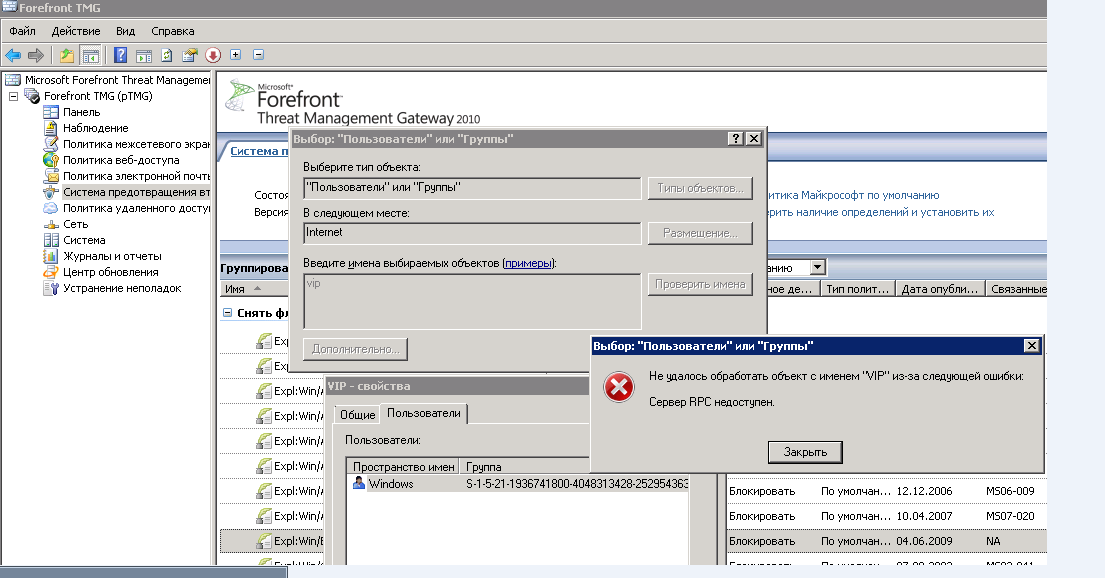The width and height of the screenshot is (1105, 578).
Task: Click the Закрыть button in error dialog
Action: (805, 452)
